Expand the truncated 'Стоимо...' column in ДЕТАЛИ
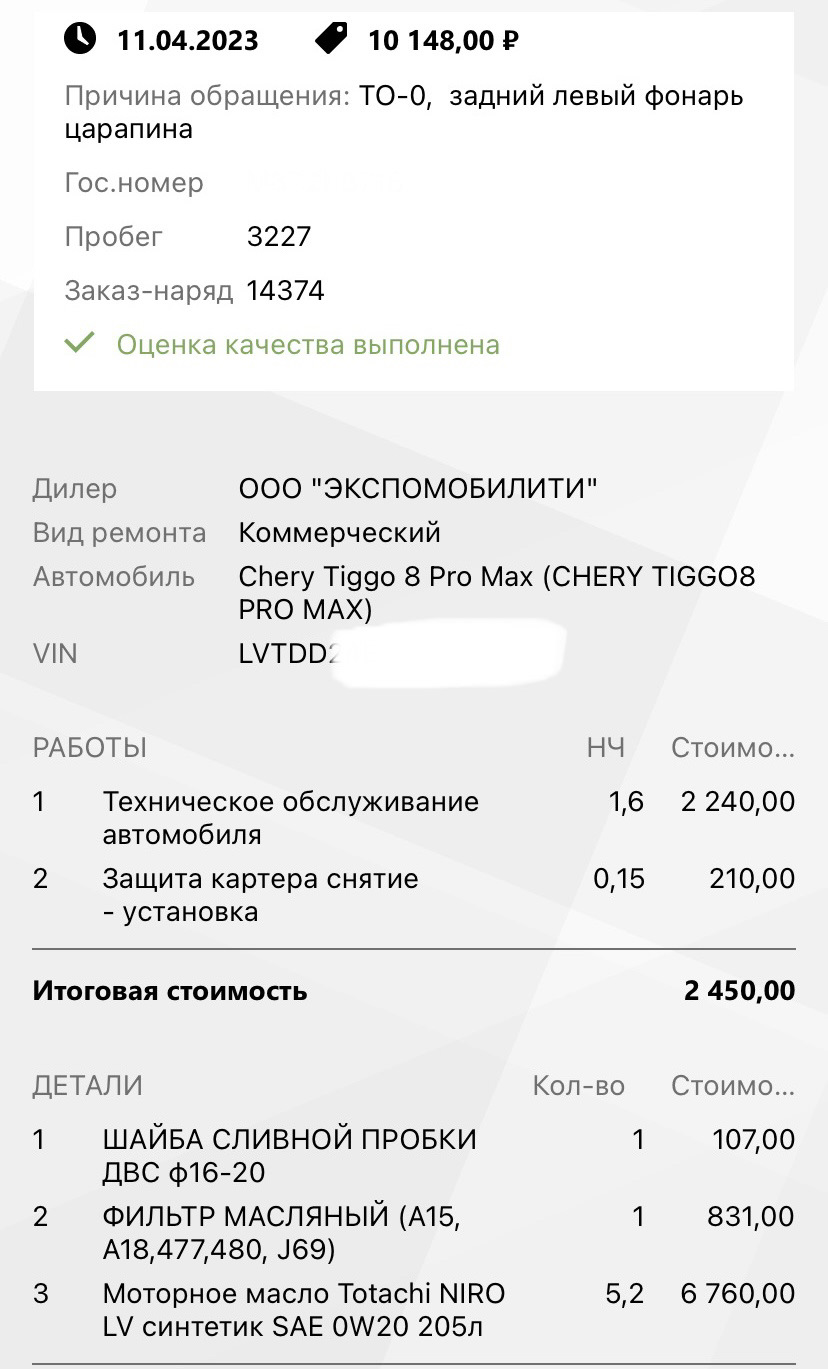This screenshot has width=828, height=1369. [x=732, y=1085]
